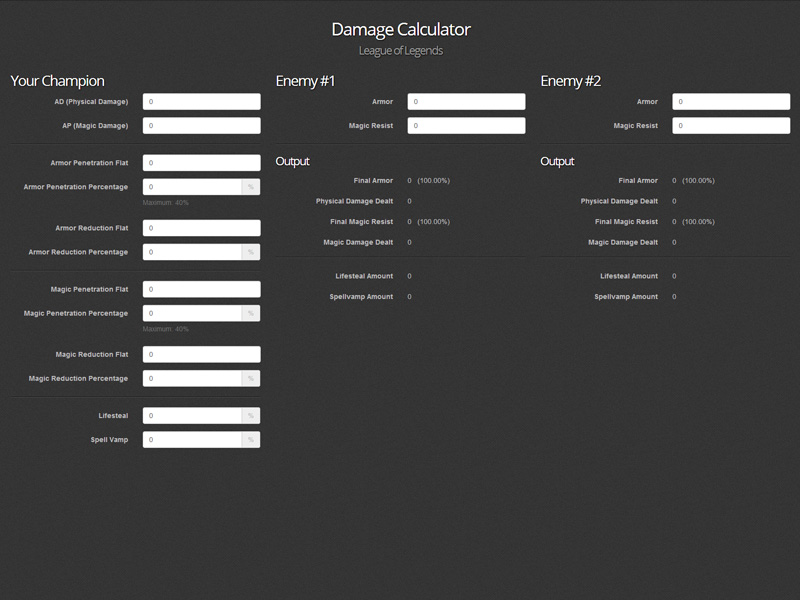Viewport: 800px width, 600px height.
Task: Click Enemy #2 Physical Damage Dealt label
Action: click(619, 201)
